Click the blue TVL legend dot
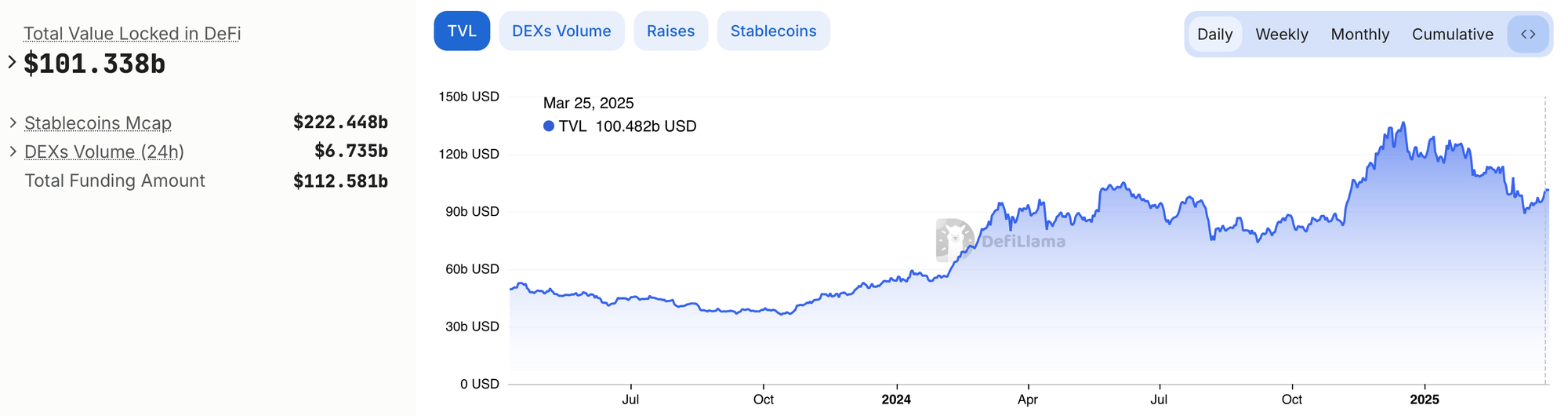The width and height of the screenshot is (1568, 416). (549, 126)
